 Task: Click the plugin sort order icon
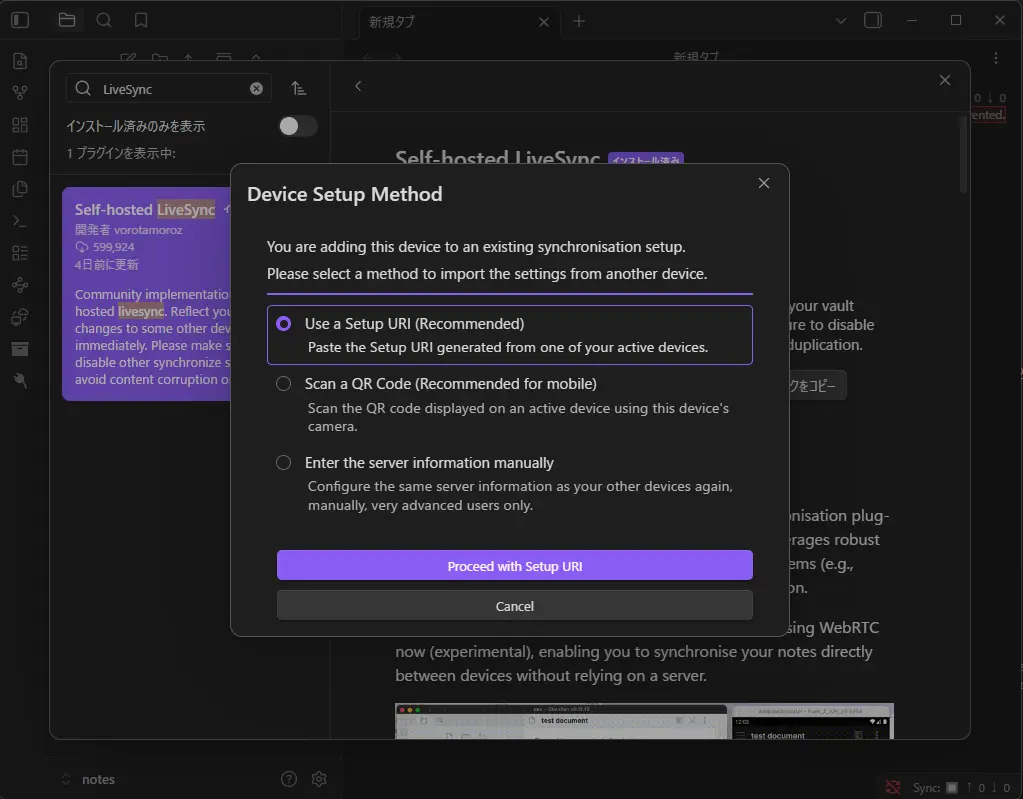tap(299, 88)
